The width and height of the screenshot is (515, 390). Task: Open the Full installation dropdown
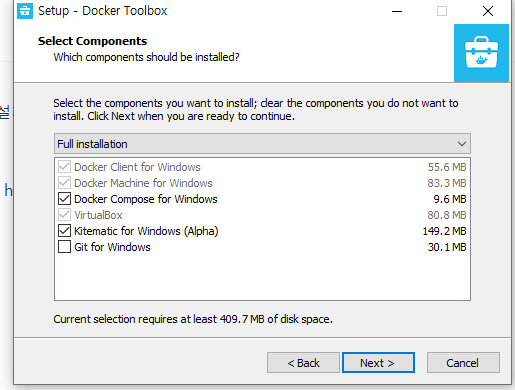262,144
